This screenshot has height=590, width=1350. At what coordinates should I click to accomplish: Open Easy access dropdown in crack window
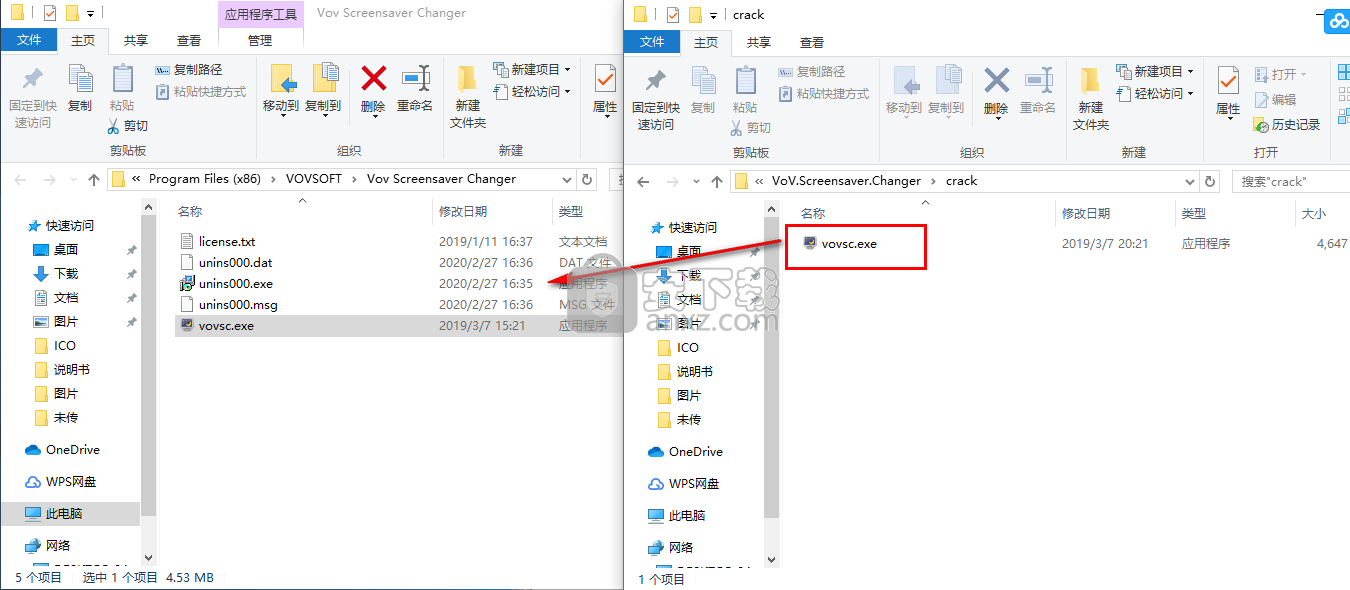click(1155, 93)
